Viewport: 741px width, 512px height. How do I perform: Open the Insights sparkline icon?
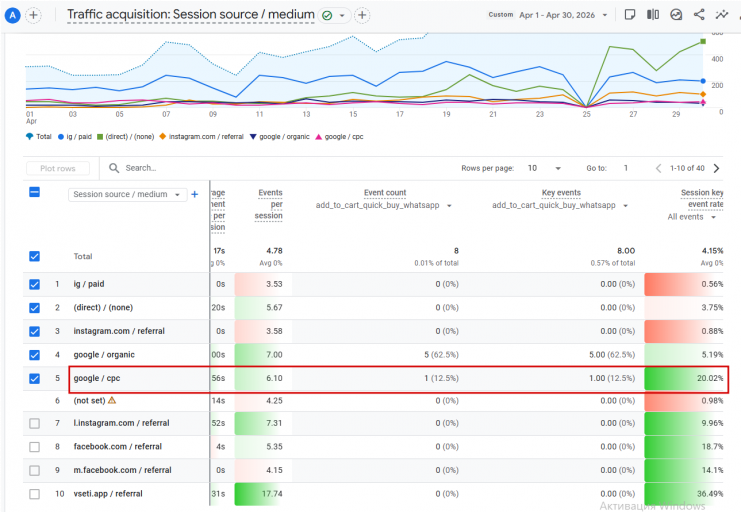[722, 15]
